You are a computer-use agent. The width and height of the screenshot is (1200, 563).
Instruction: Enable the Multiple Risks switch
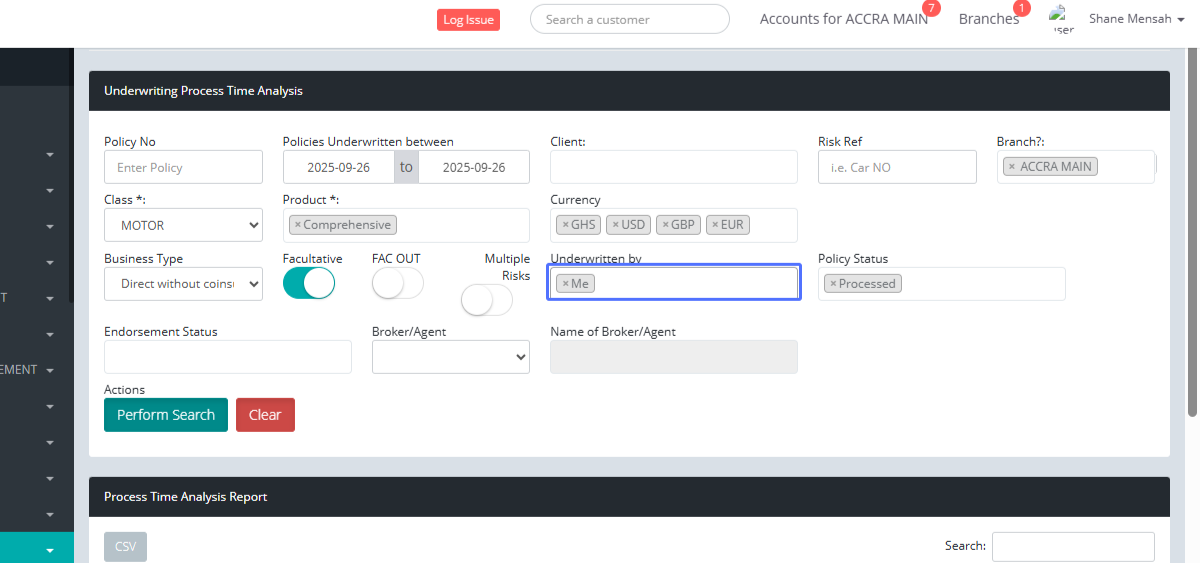click(486, 300)
